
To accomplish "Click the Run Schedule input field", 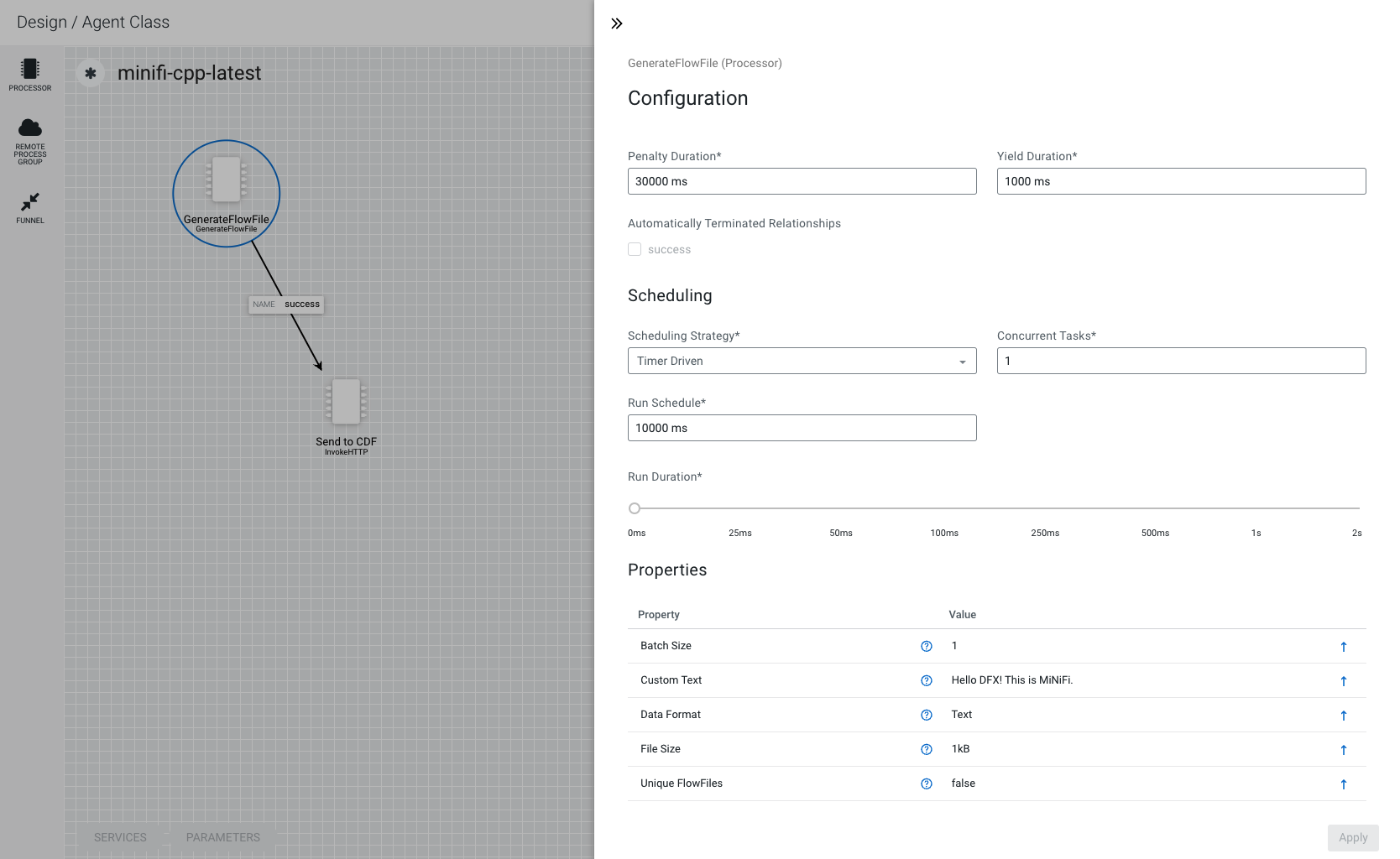I will click(802, 428).
